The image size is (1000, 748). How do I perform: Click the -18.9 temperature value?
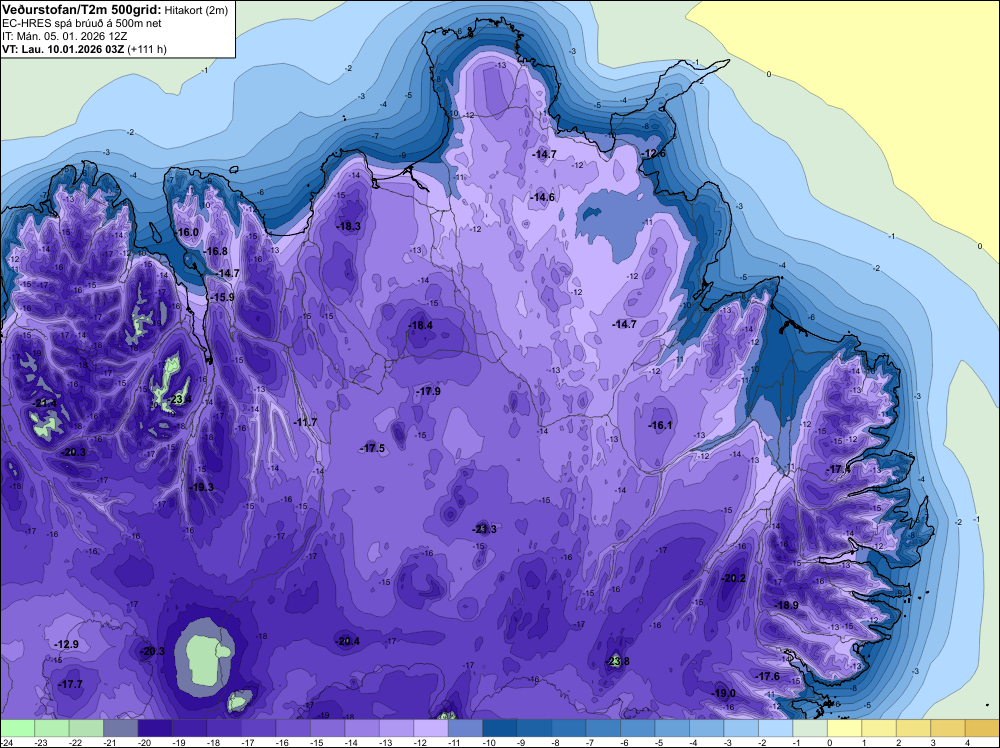787,605
